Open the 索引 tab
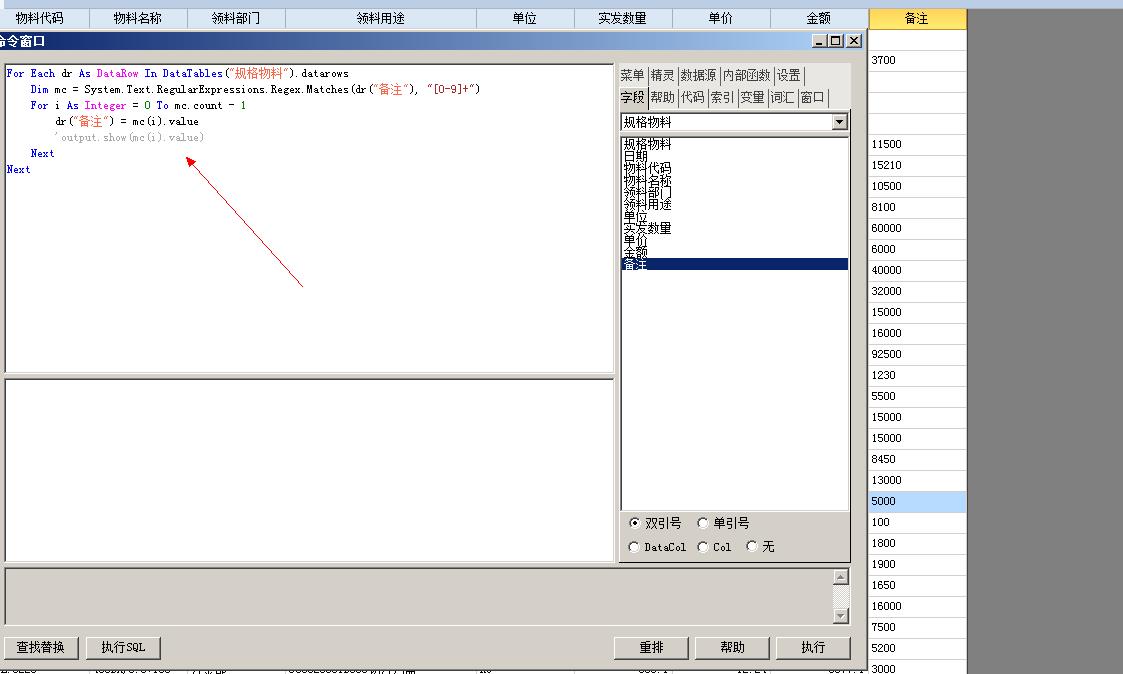1123x674 pixels. (x=723, y=97)
